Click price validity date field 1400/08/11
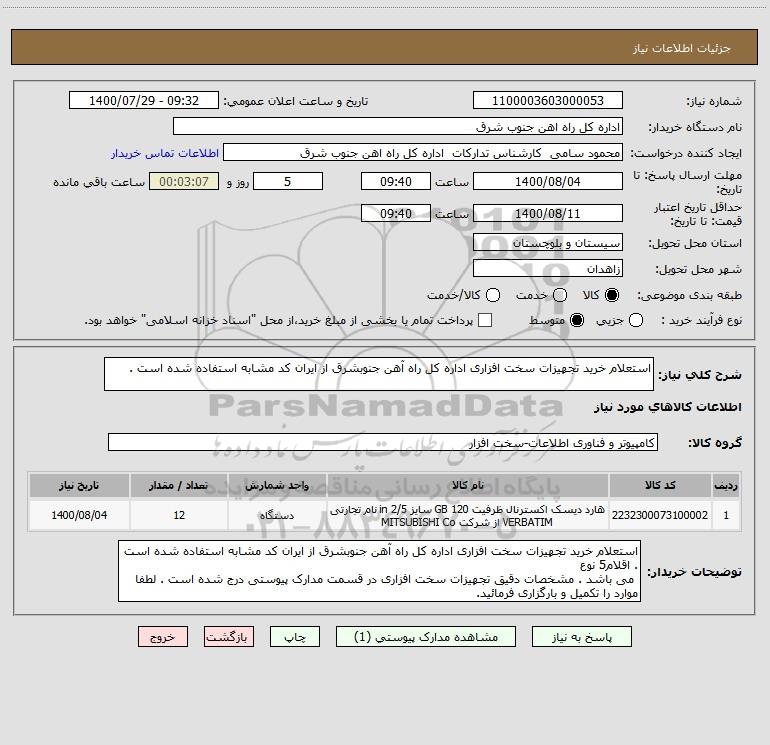The height and width of the screenshot is (745, 770). coord(548,213)
